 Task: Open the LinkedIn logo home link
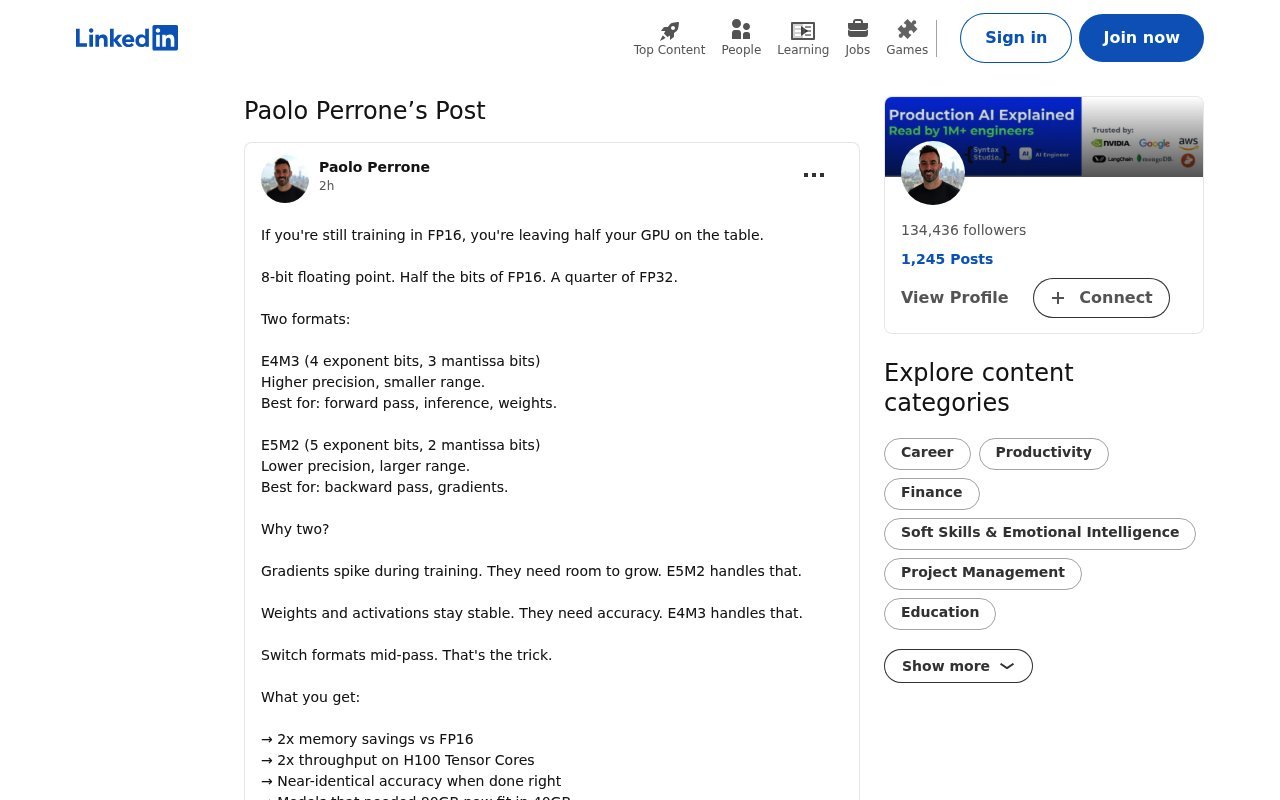[127, 38]
